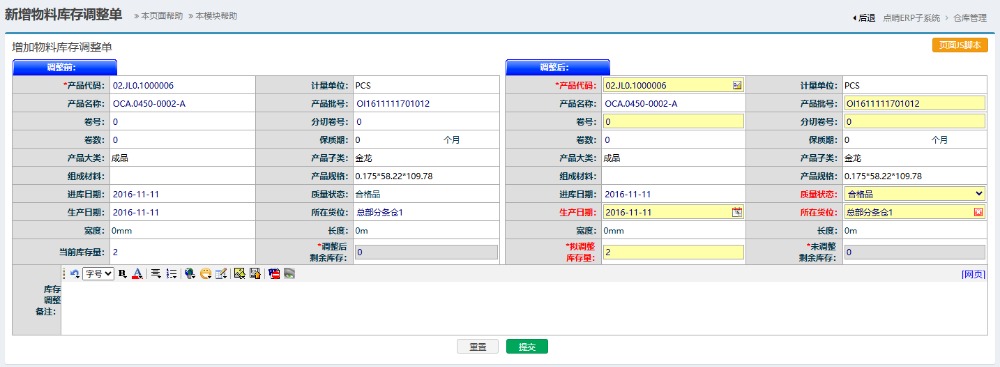Viewport: 1000px width, 367px height.
Task: Click the numbered list icon
Action: (x=171, y=273)
